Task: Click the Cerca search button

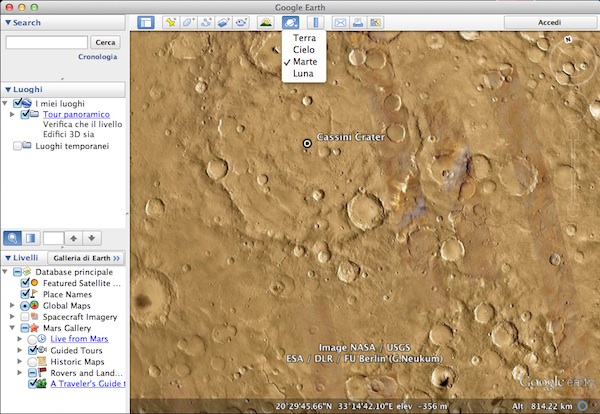Action: (105, 42)
